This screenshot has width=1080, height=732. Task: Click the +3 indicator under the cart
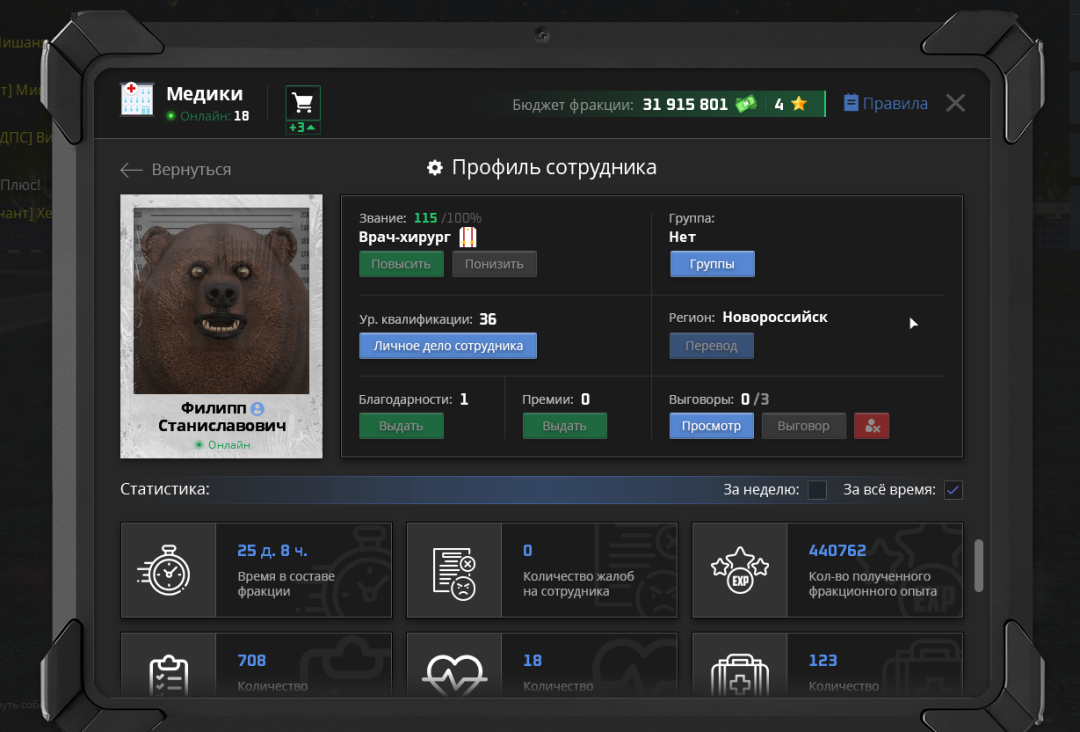tap(302, 127)
